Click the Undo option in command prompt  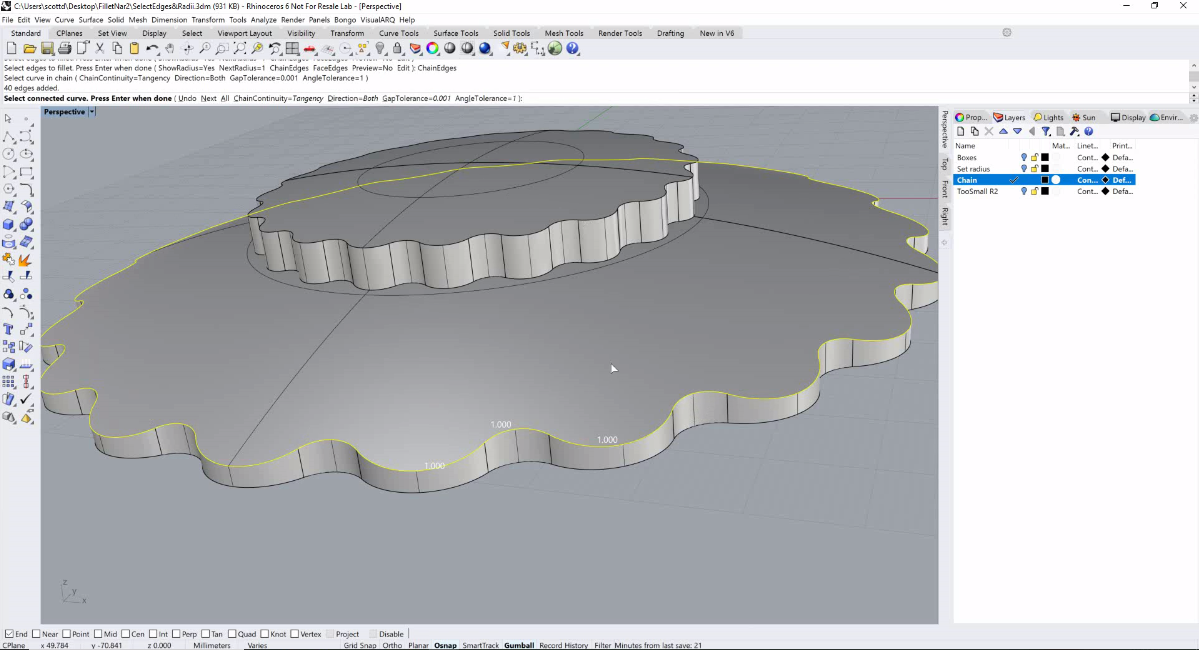[x=187, y=99]
